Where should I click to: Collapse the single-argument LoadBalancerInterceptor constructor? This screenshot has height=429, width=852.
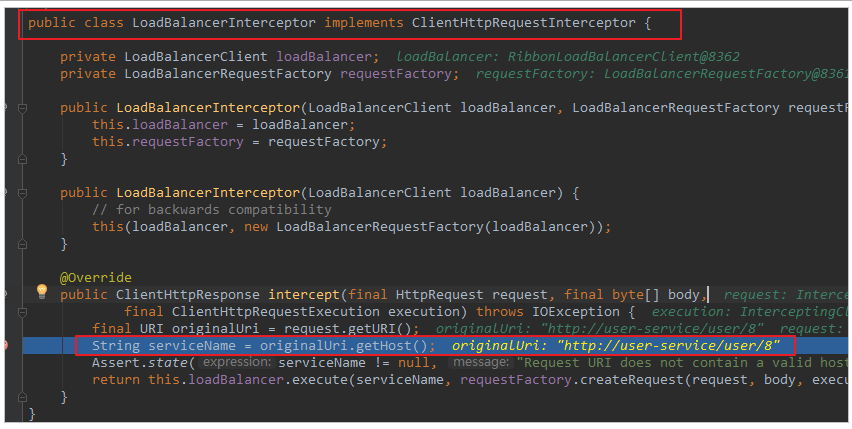[22, 193]
